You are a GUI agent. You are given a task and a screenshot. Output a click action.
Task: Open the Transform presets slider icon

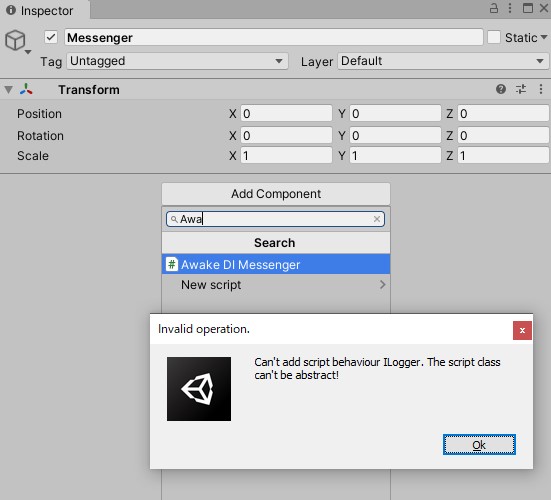click(521, 89)
